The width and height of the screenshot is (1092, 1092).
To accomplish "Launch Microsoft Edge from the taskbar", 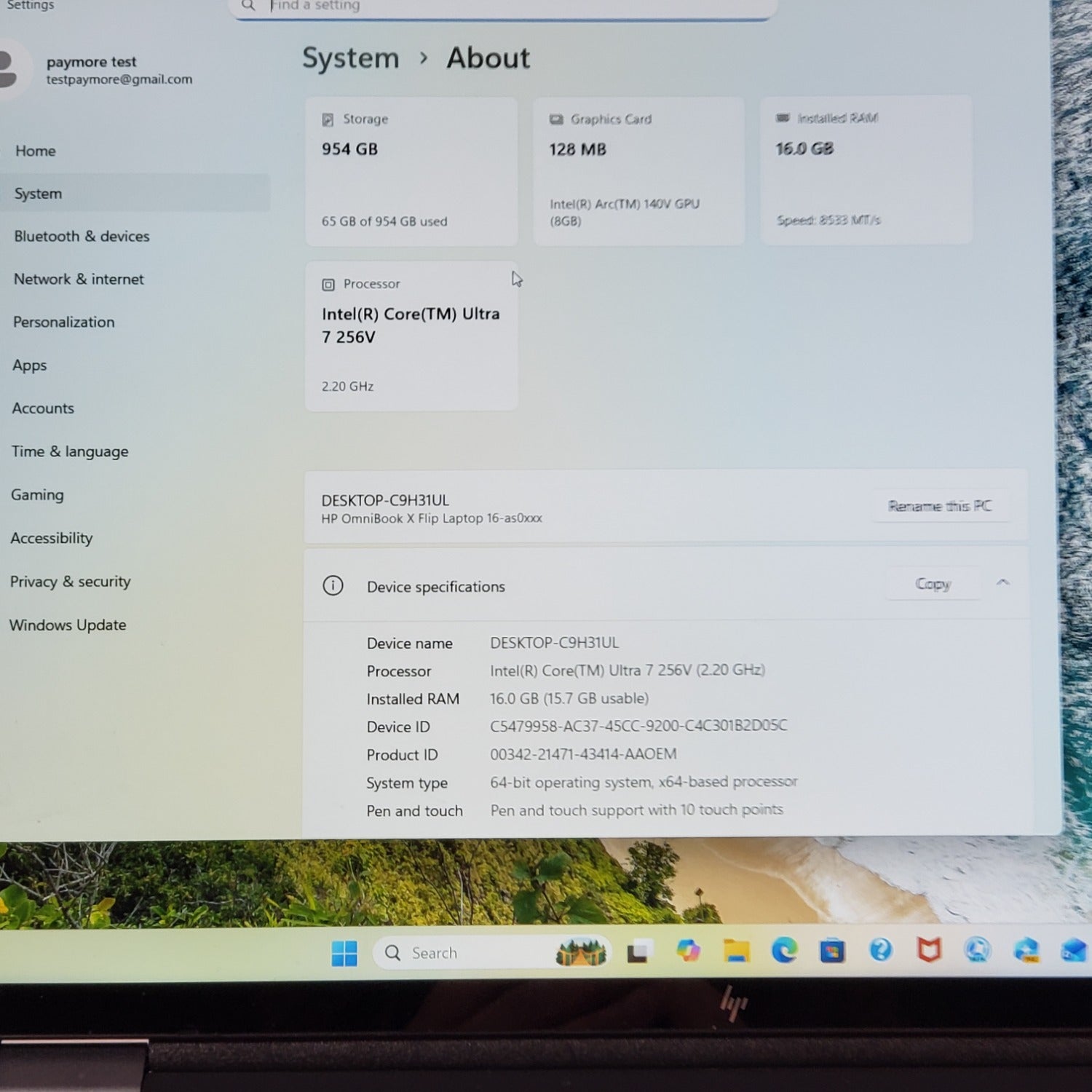I will tap(784, 951).
